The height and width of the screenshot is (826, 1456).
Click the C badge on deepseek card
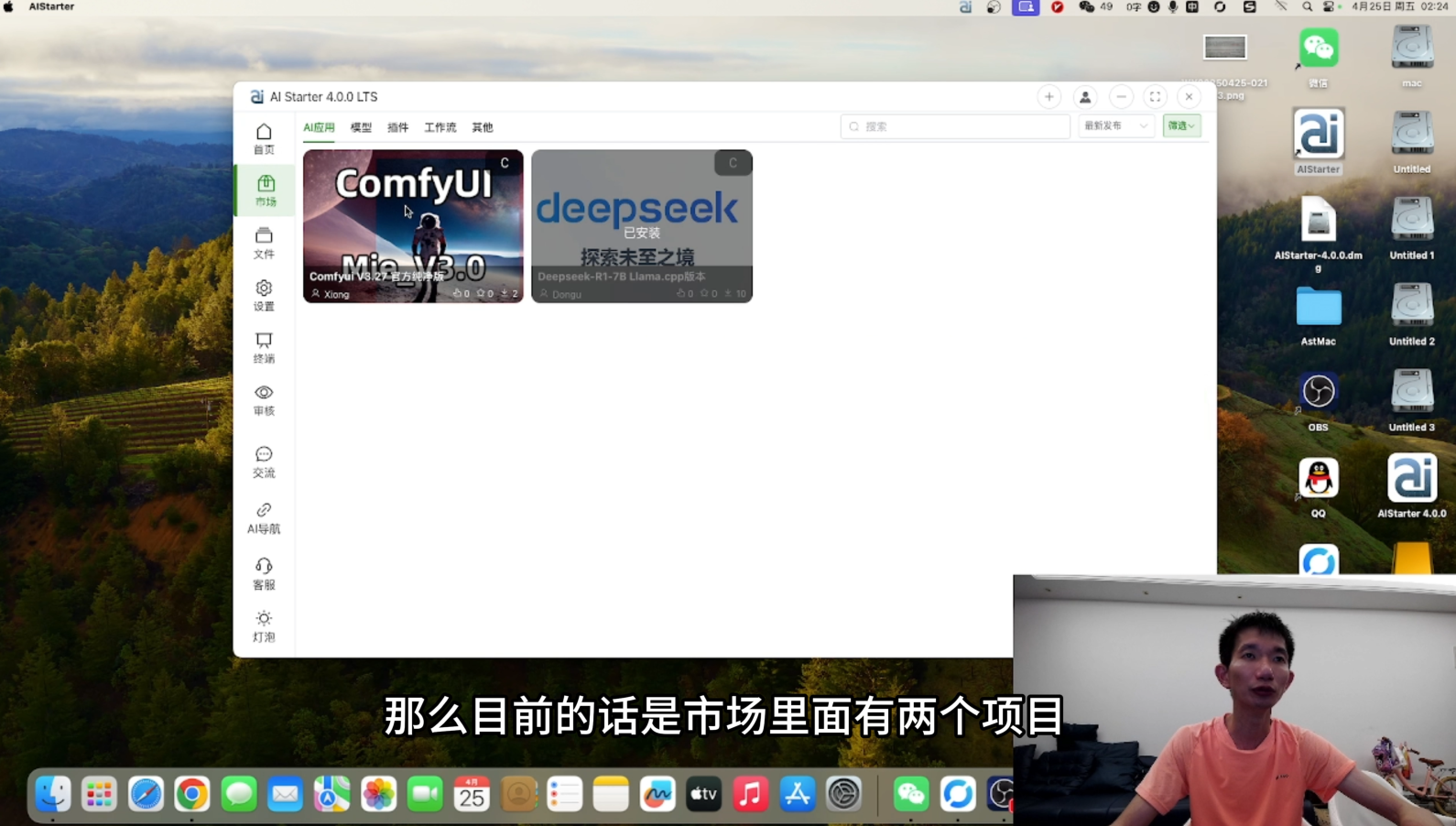point(733,163)
